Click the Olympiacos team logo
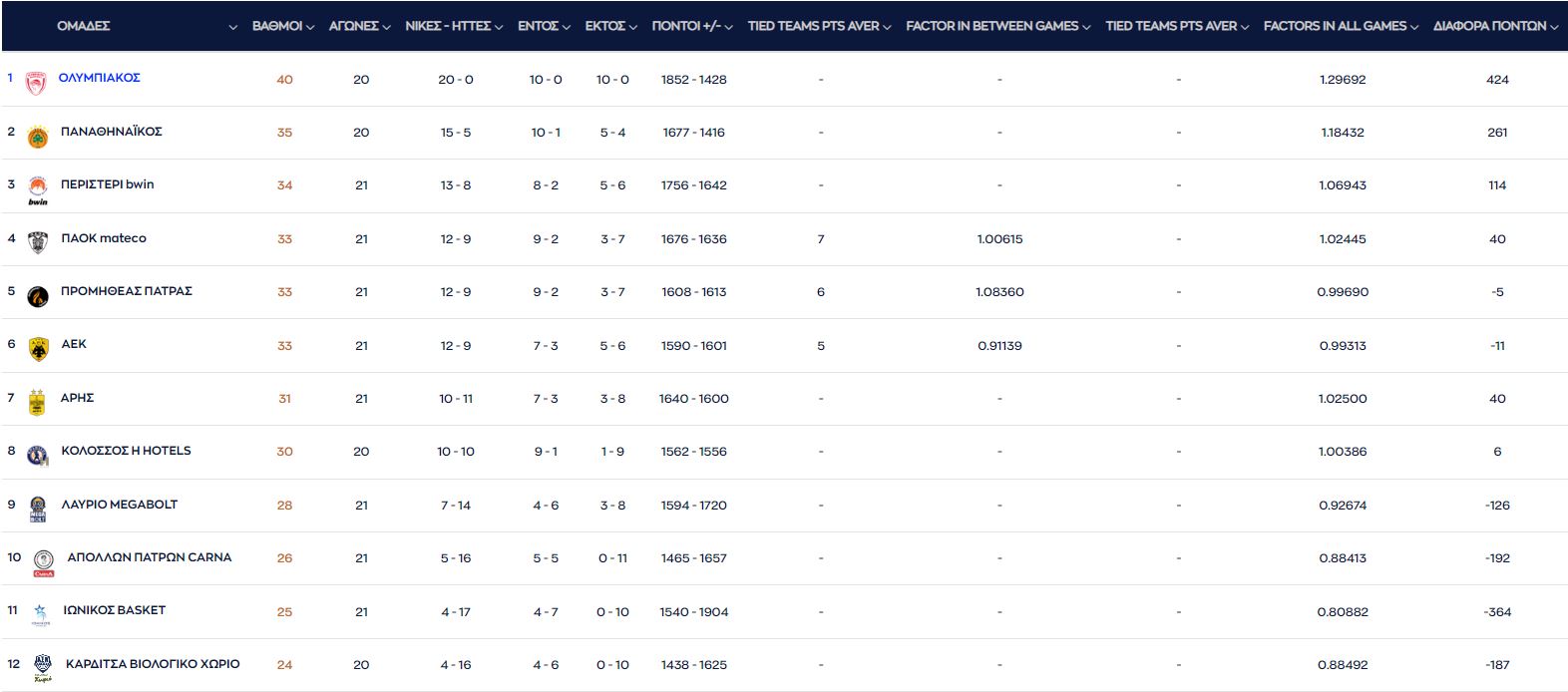The height and width of the screenshot is (692, 1568). [37, 83]
